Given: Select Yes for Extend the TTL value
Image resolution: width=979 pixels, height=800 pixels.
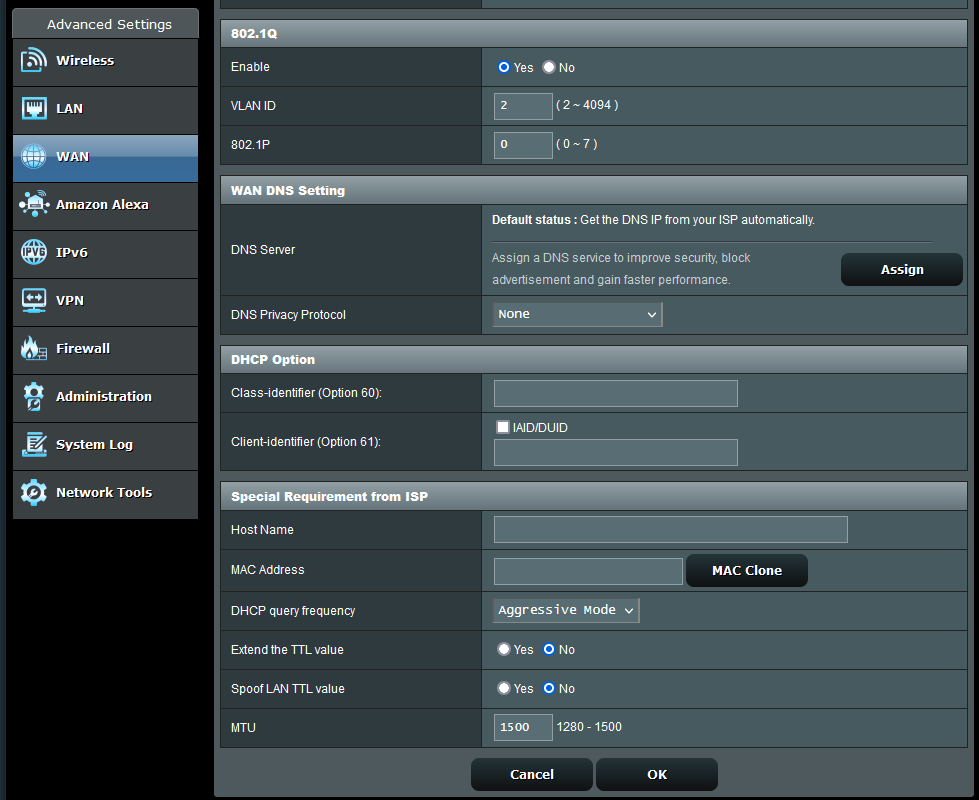Looking at the screenshot, I should (504, 650).
